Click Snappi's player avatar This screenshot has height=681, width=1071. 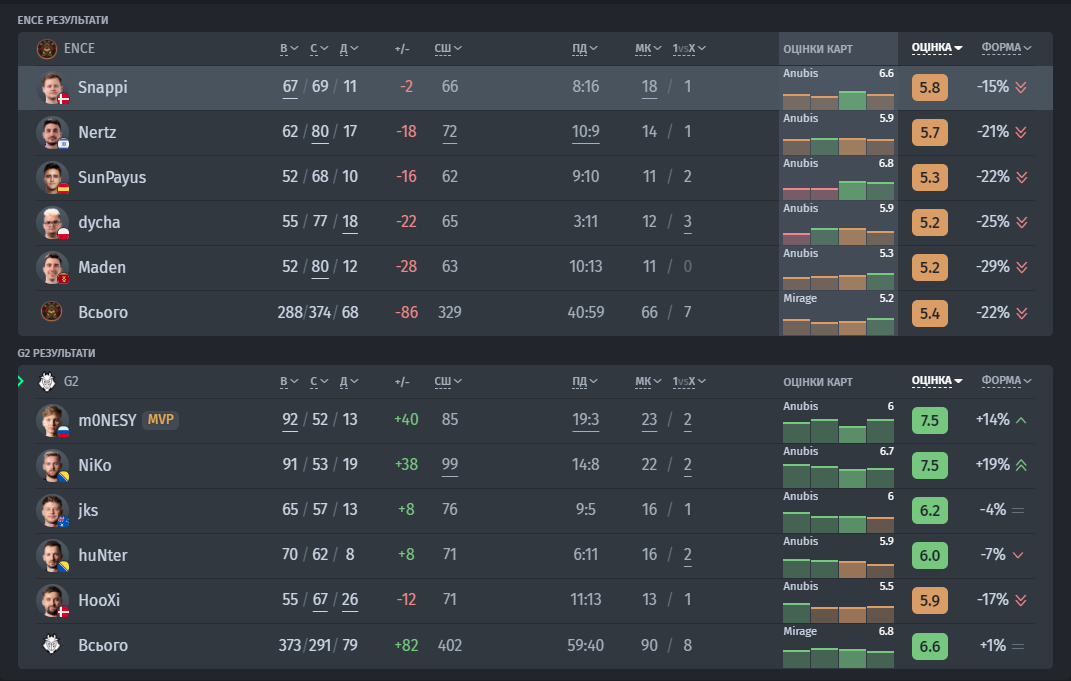click(53, 87)
